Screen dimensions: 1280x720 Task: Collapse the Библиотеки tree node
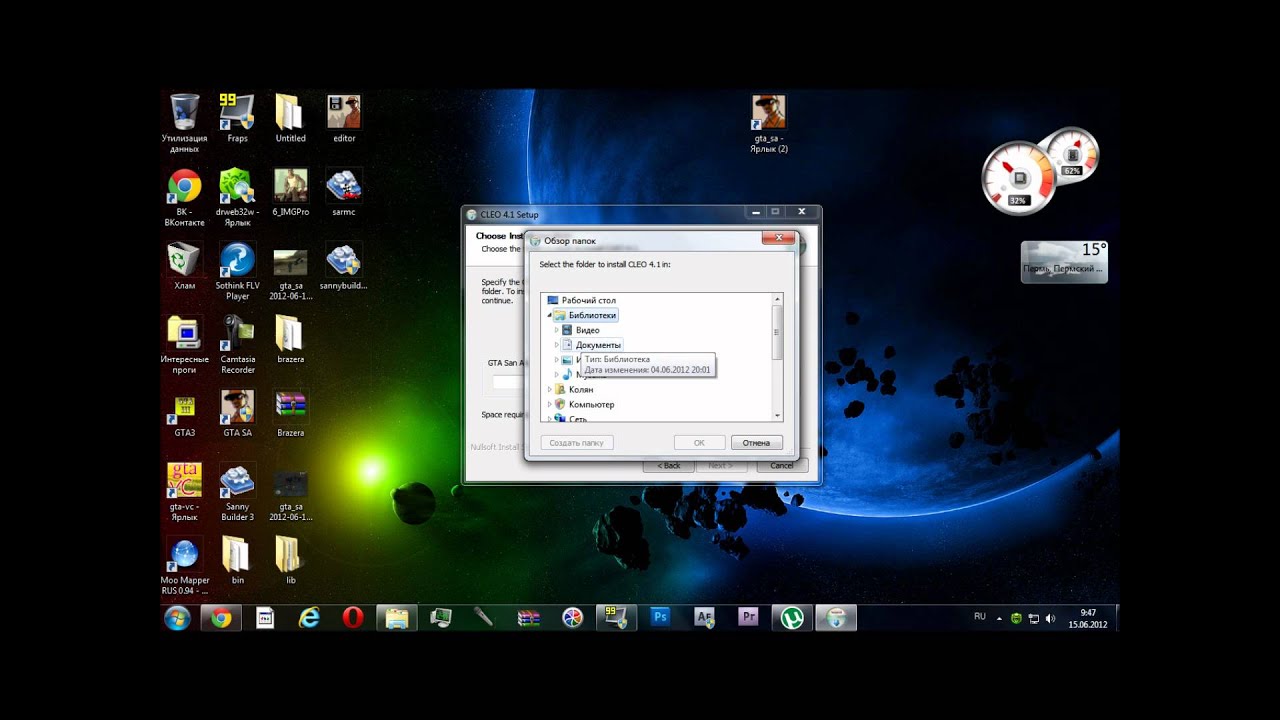coord(549,315)
